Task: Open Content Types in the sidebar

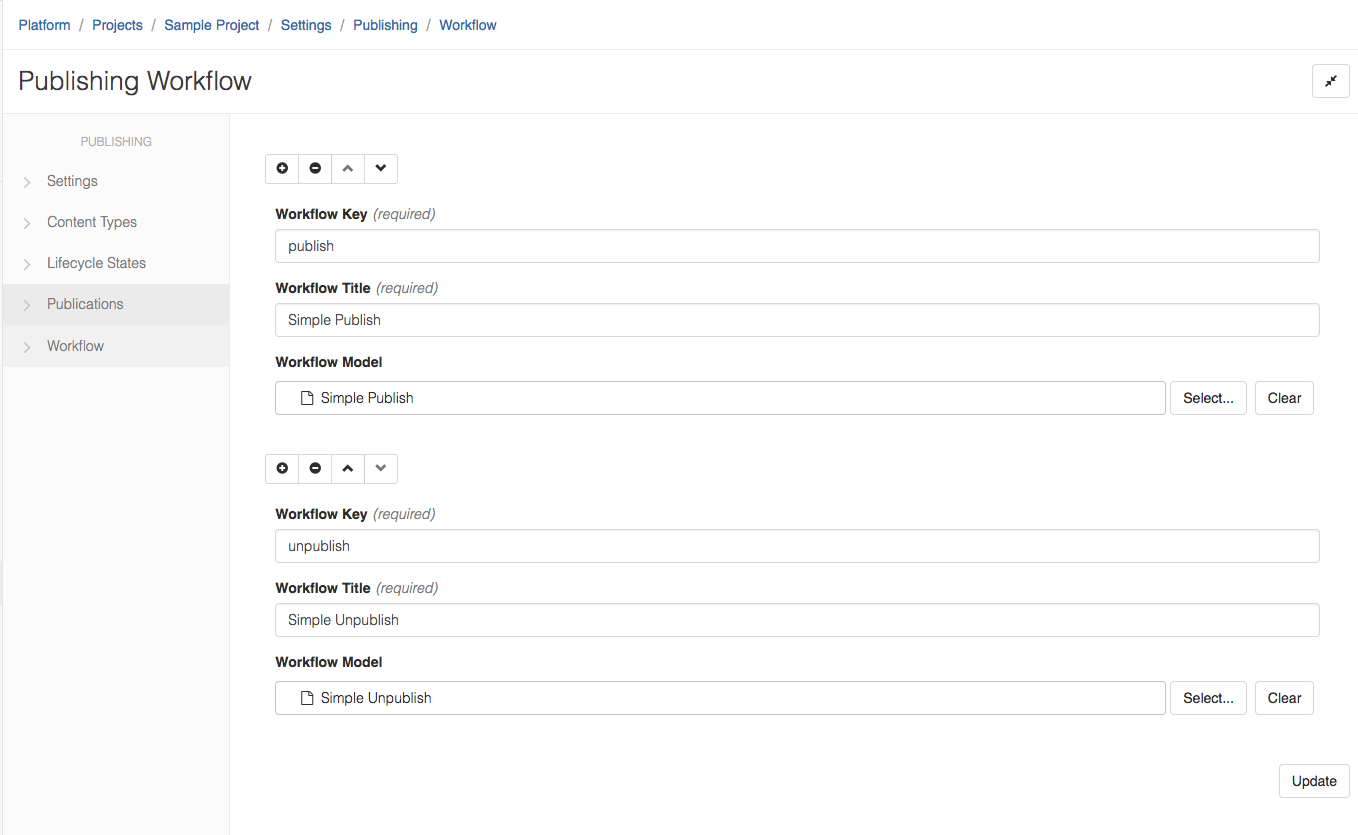Action: pyautogui.click(x=116, y=222)
